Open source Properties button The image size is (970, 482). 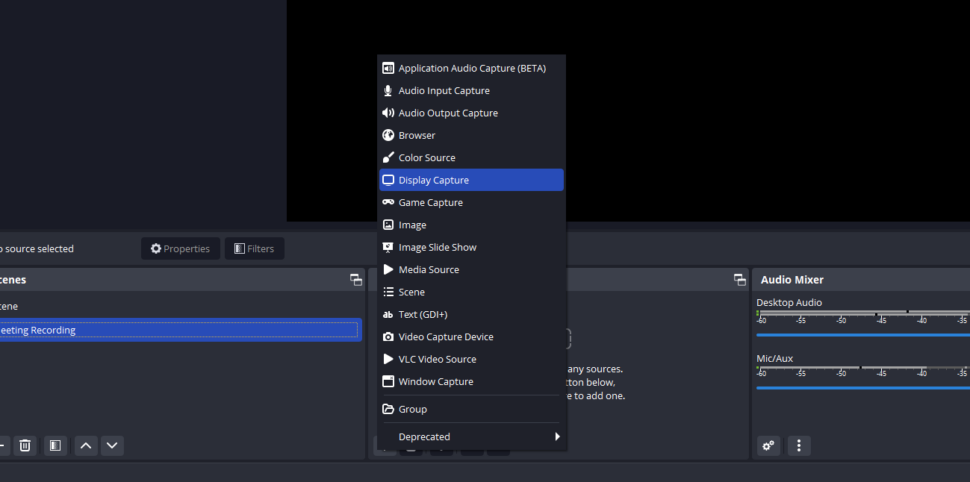pos(180,248)
